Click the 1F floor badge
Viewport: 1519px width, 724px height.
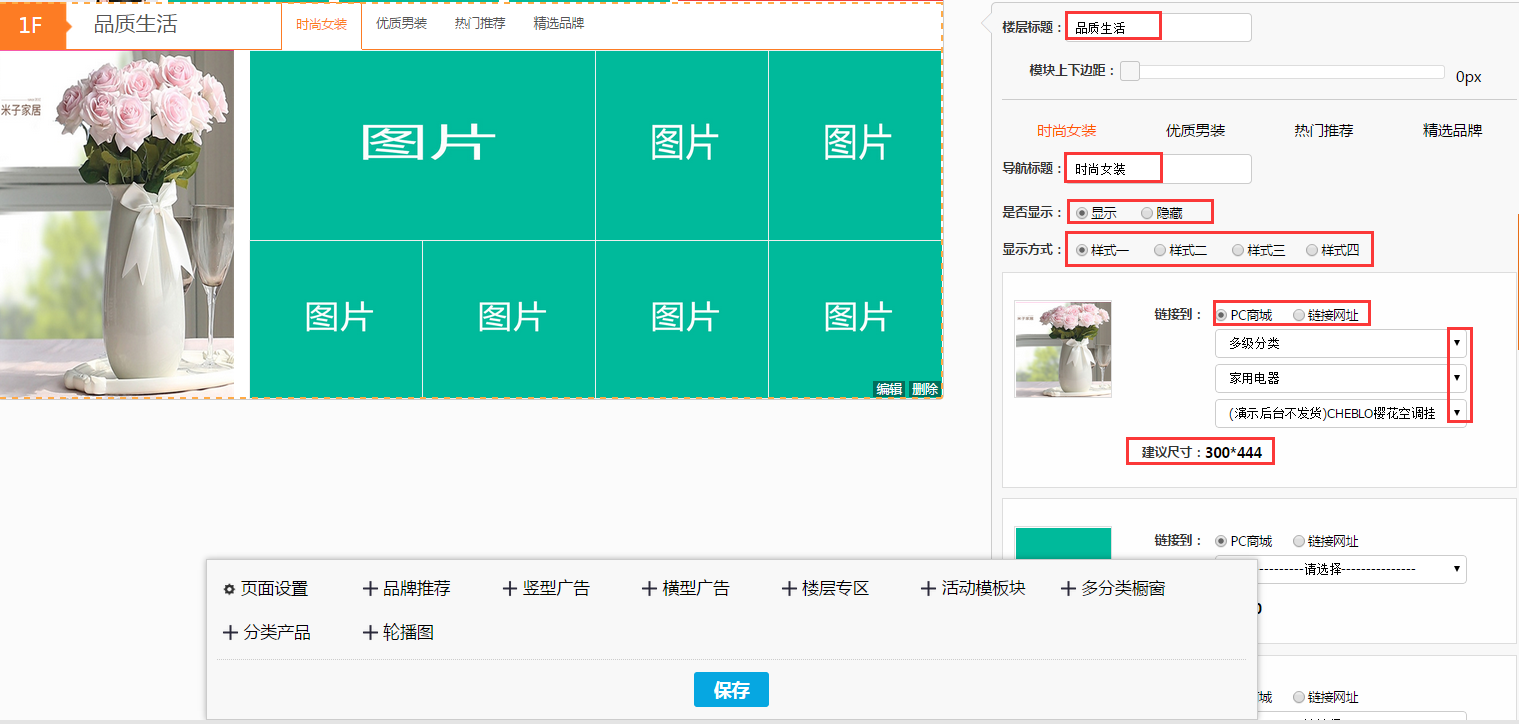tap(32, 25)
